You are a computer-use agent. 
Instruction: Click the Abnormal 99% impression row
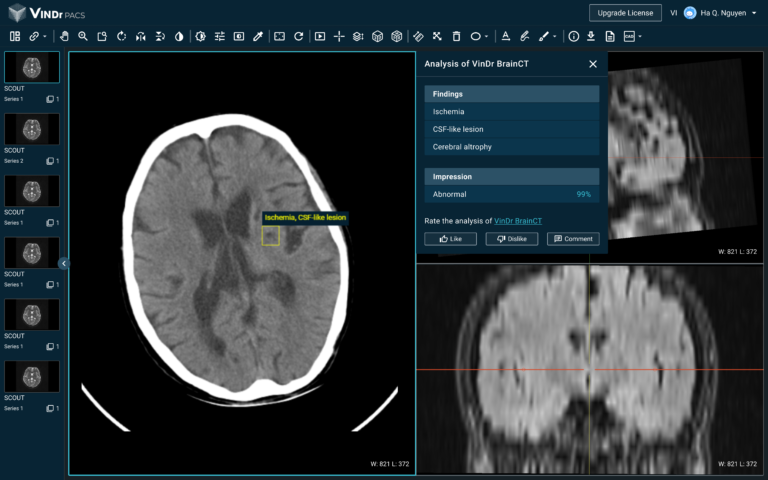[512, 194]
